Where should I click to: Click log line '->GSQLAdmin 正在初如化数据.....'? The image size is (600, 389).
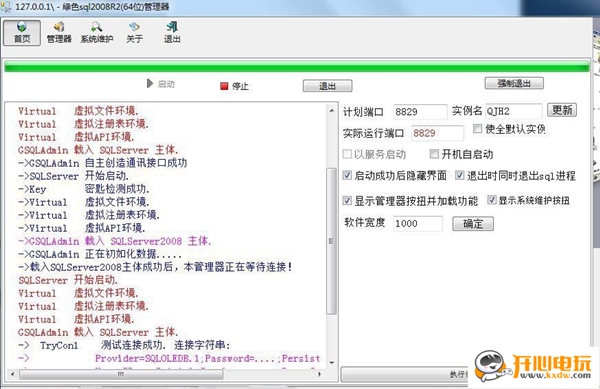(x=100, y=254)
